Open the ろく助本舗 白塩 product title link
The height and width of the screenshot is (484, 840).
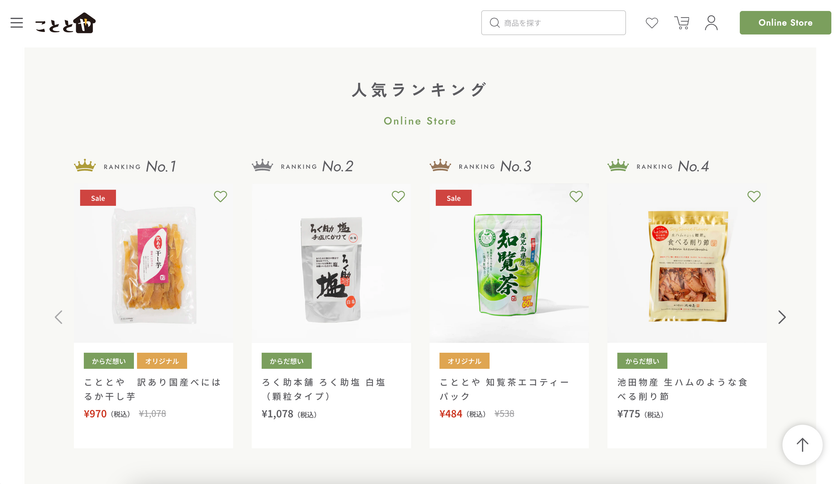324,389
